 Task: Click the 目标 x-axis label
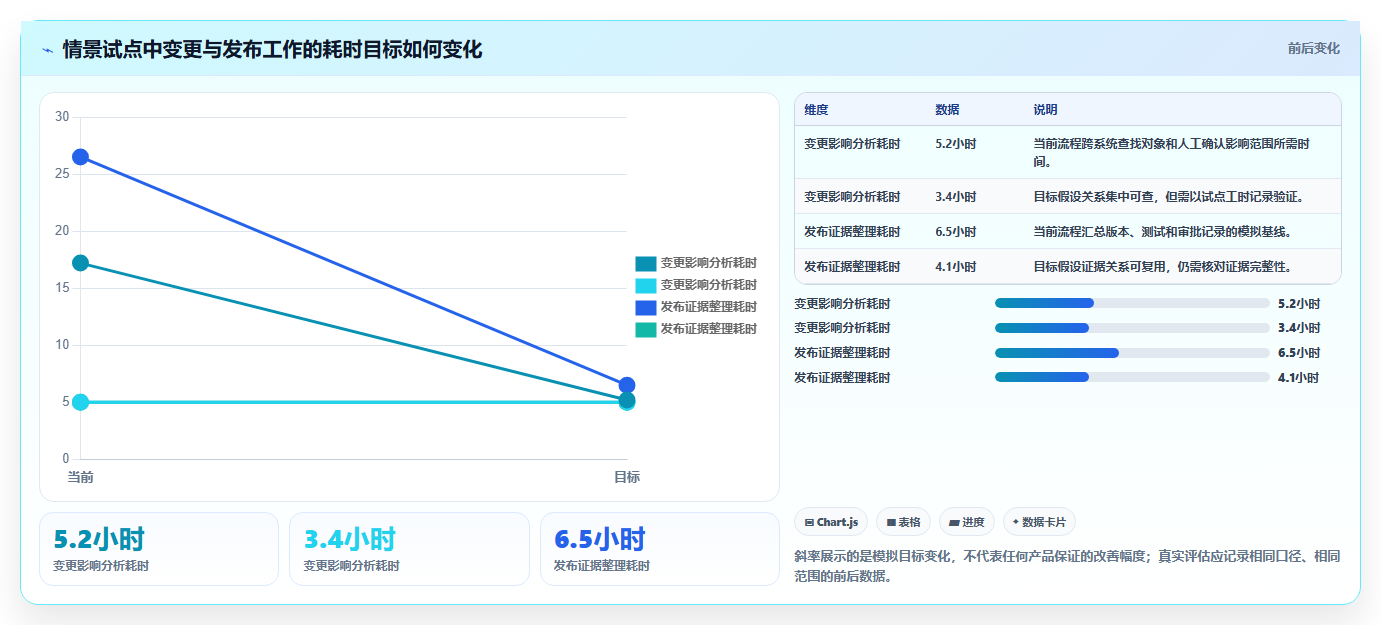tap(627, 477)
